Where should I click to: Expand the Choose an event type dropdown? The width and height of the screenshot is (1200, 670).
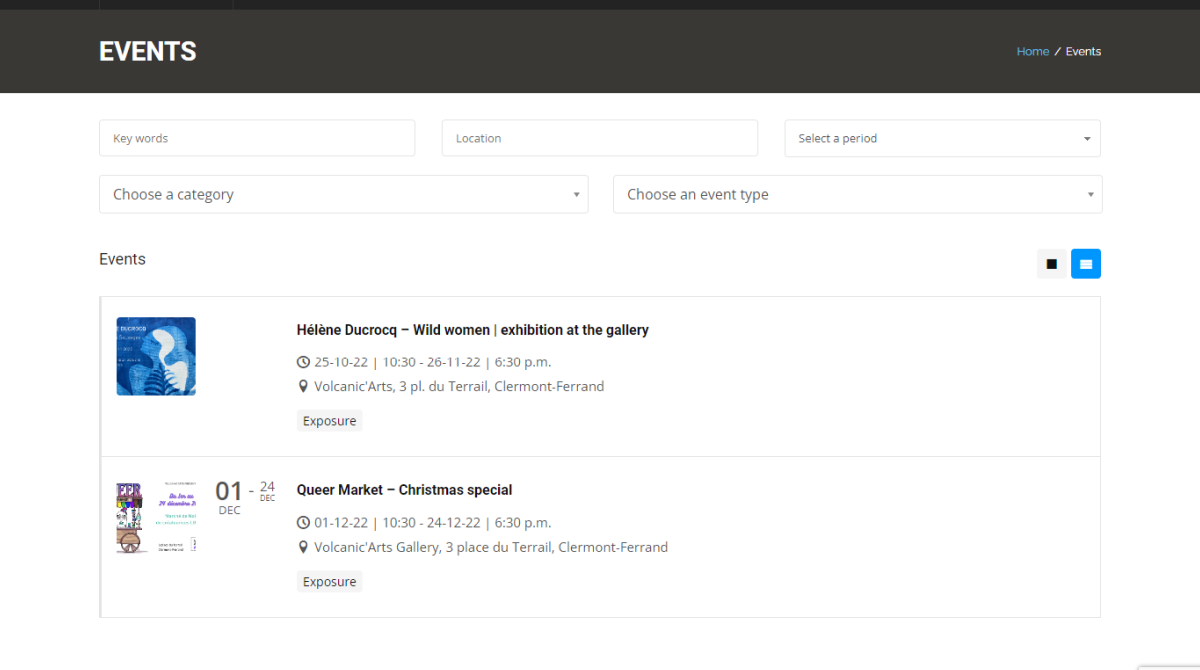tap(857, 195)
